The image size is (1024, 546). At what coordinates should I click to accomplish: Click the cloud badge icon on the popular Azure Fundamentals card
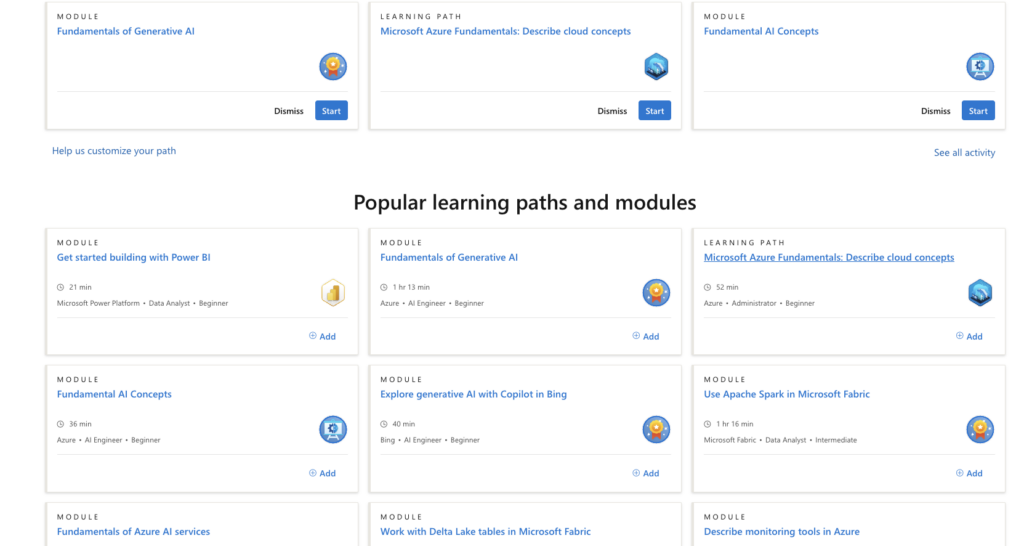tap(980, 293)
